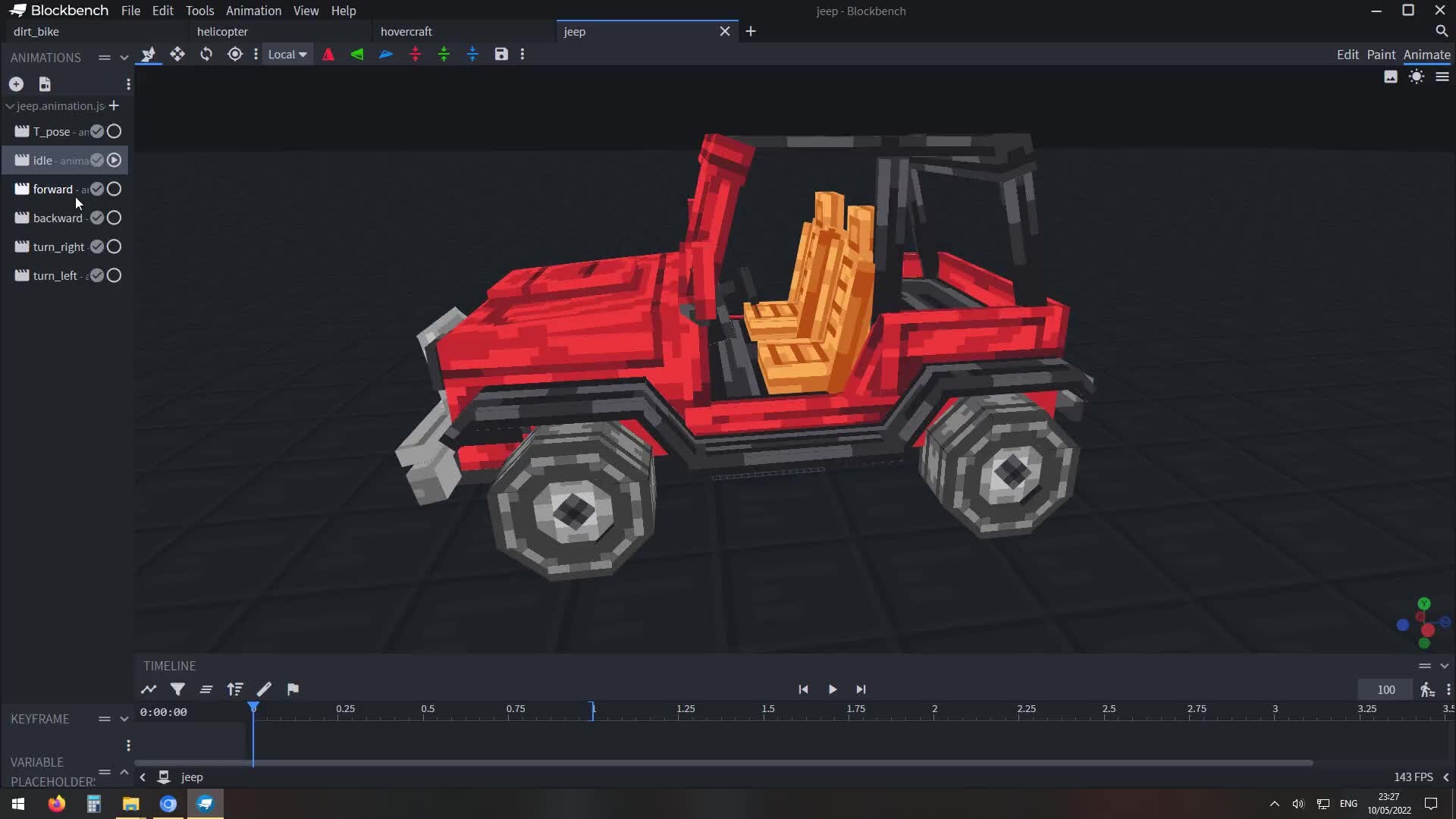Viewport: 1456px width, 819px height.
Task: Click the timeline pencil edit icon
Action: [264, 689]
